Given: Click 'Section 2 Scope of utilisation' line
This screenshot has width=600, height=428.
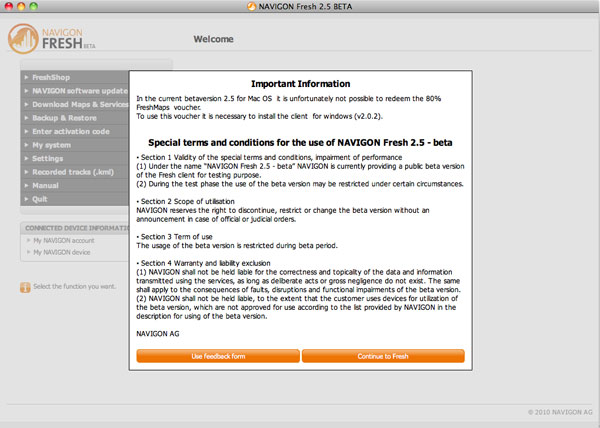Looking at the screenshot, I should pos(186,202).
